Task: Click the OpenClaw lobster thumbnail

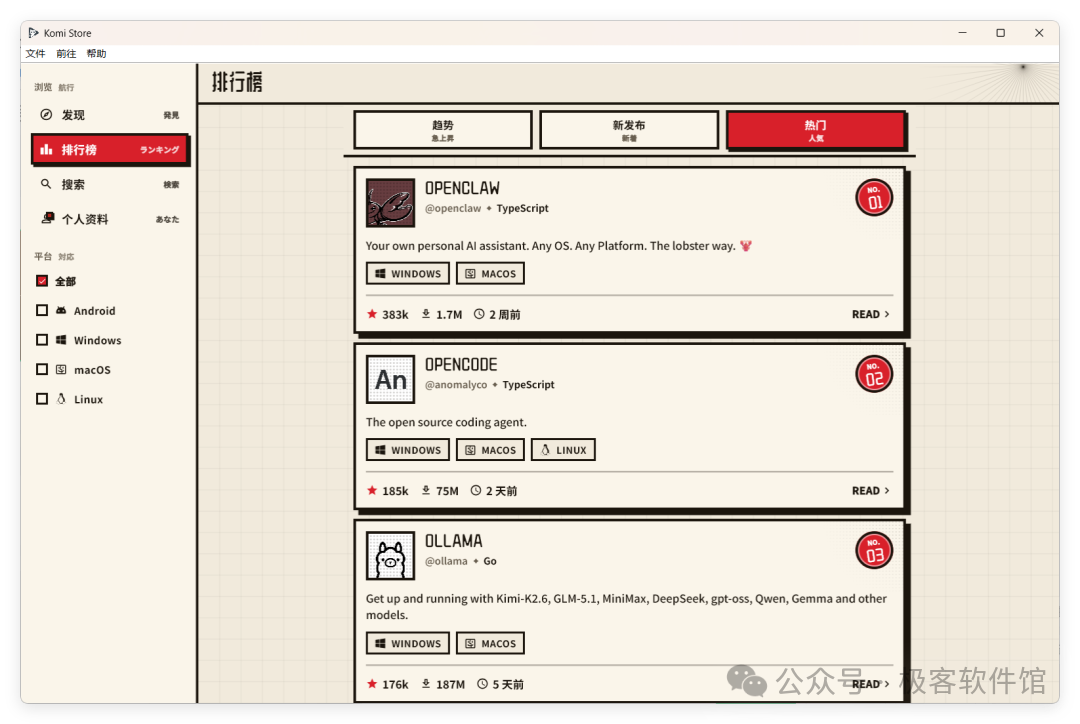Action: [x=391, y=203]
